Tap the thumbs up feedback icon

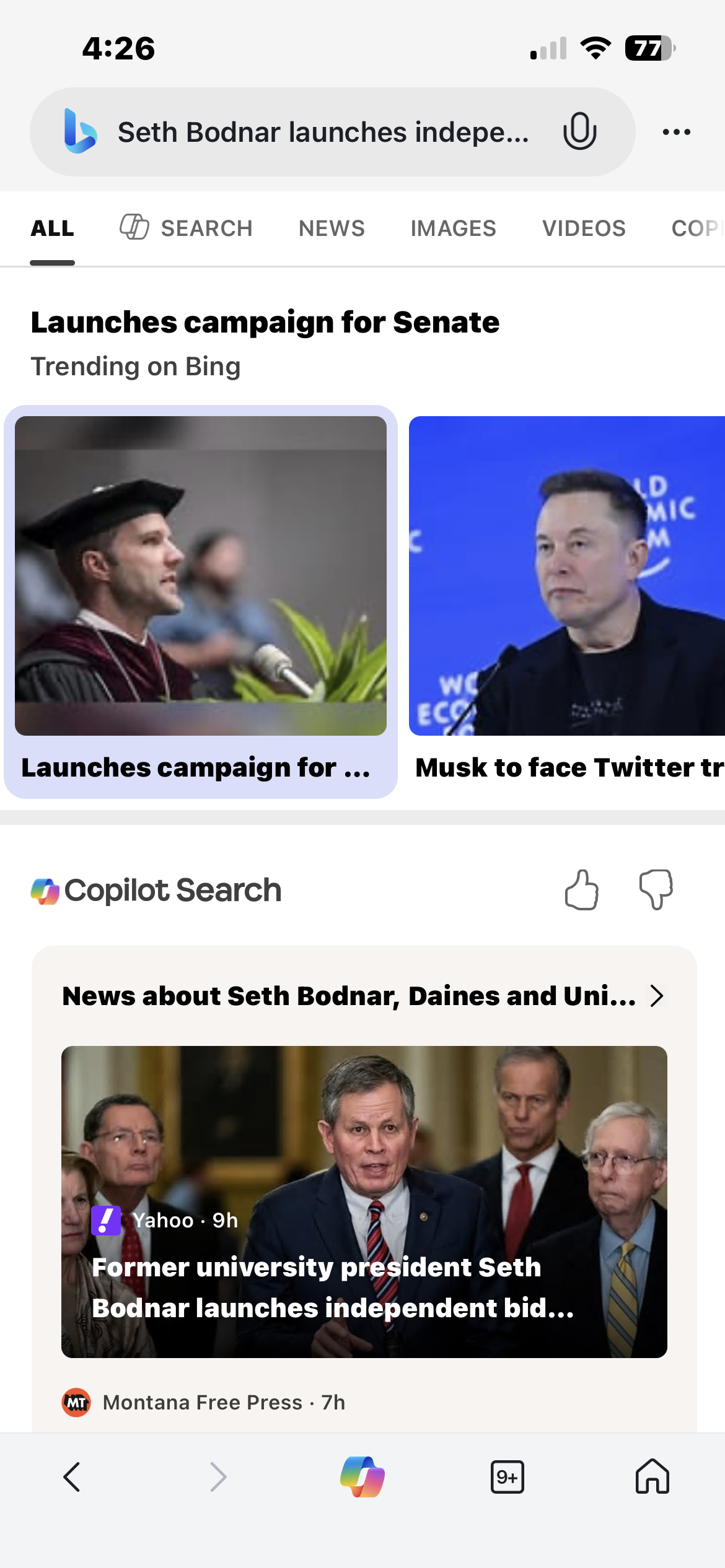coord(581,891)
